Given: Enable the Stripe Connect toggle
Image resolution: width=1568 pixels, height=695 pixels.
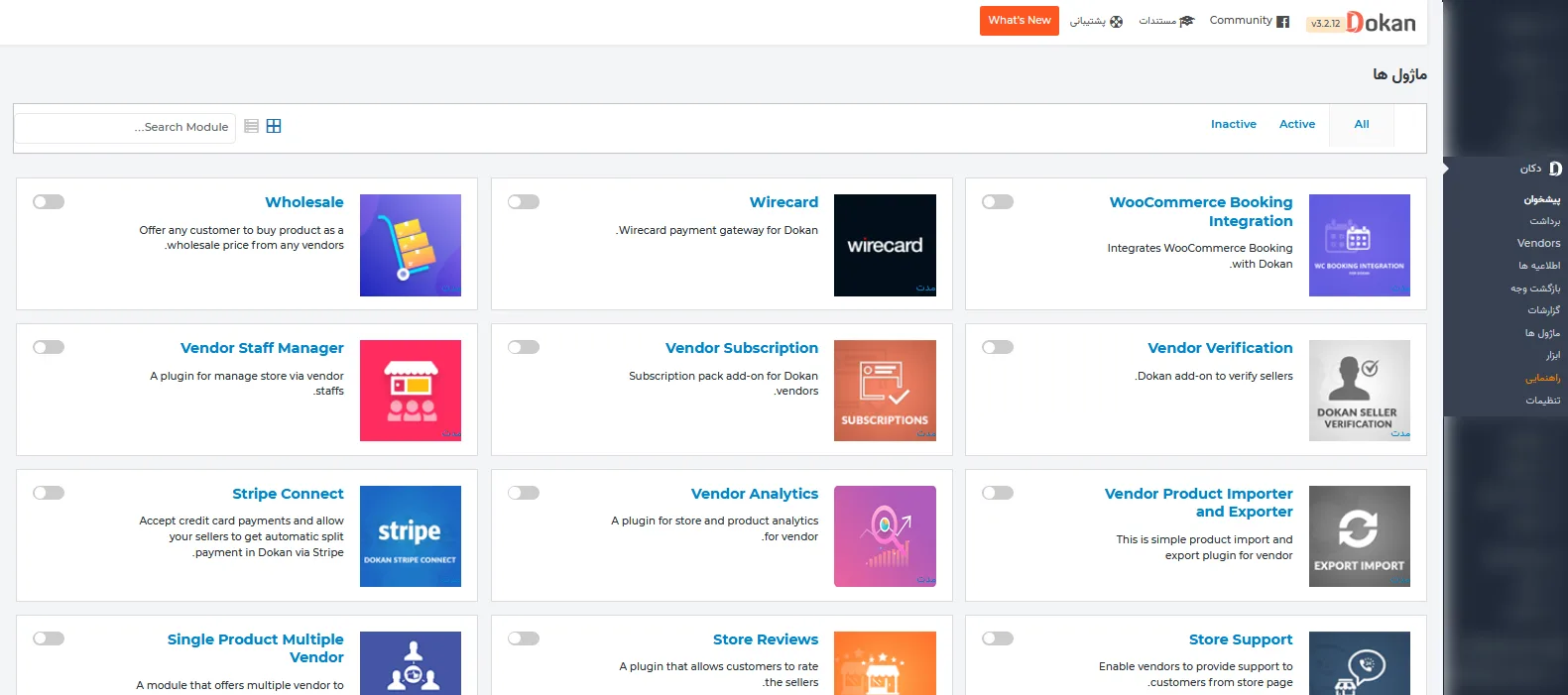Looking at the screenshot, I should pyautogui.click(x=49, y=493).
